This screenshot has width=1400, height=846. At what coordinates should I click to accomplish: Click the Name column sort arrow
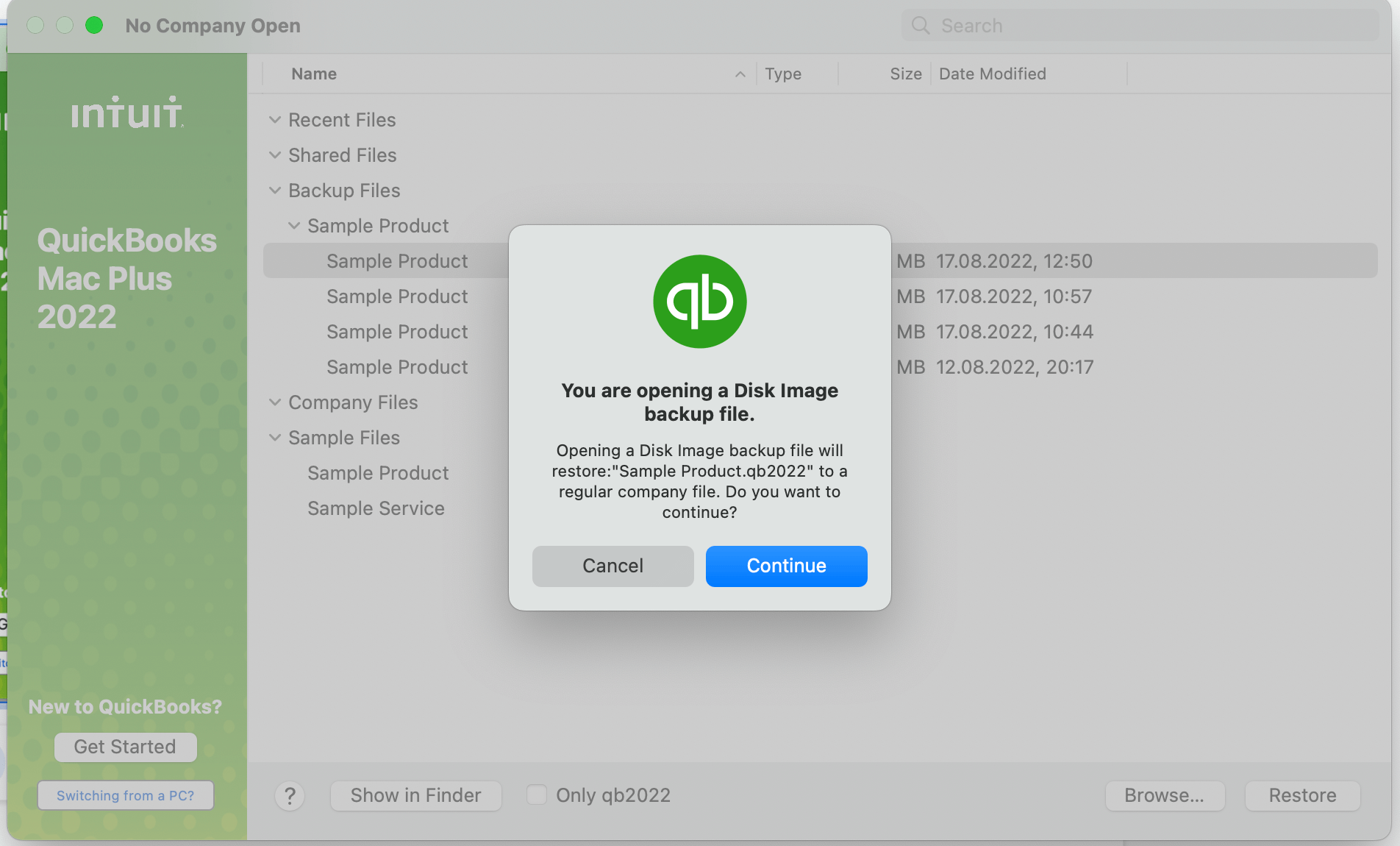740,74
